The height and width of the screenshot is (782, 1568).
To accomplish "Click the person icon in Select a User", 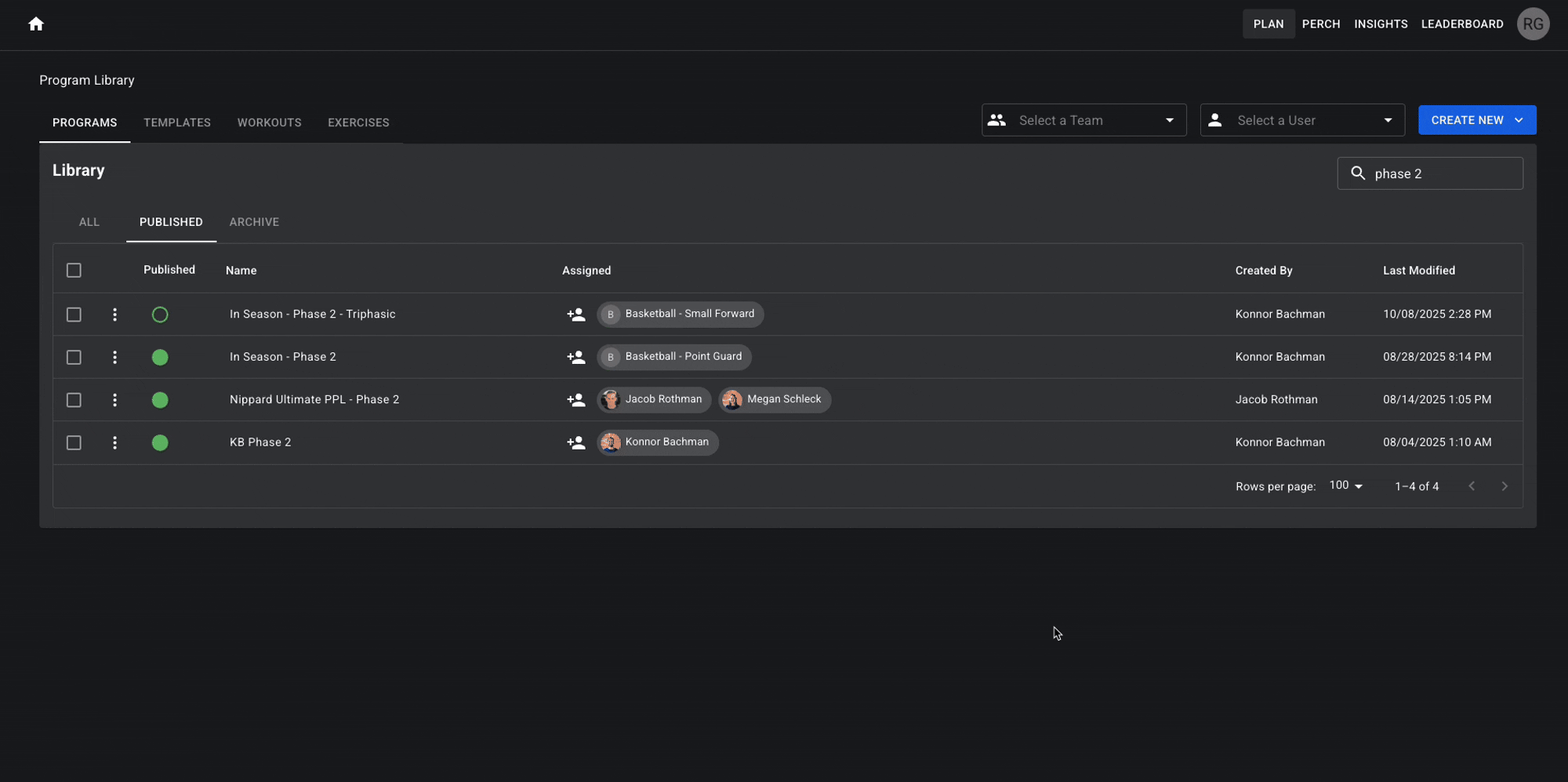I will 1214,120.
